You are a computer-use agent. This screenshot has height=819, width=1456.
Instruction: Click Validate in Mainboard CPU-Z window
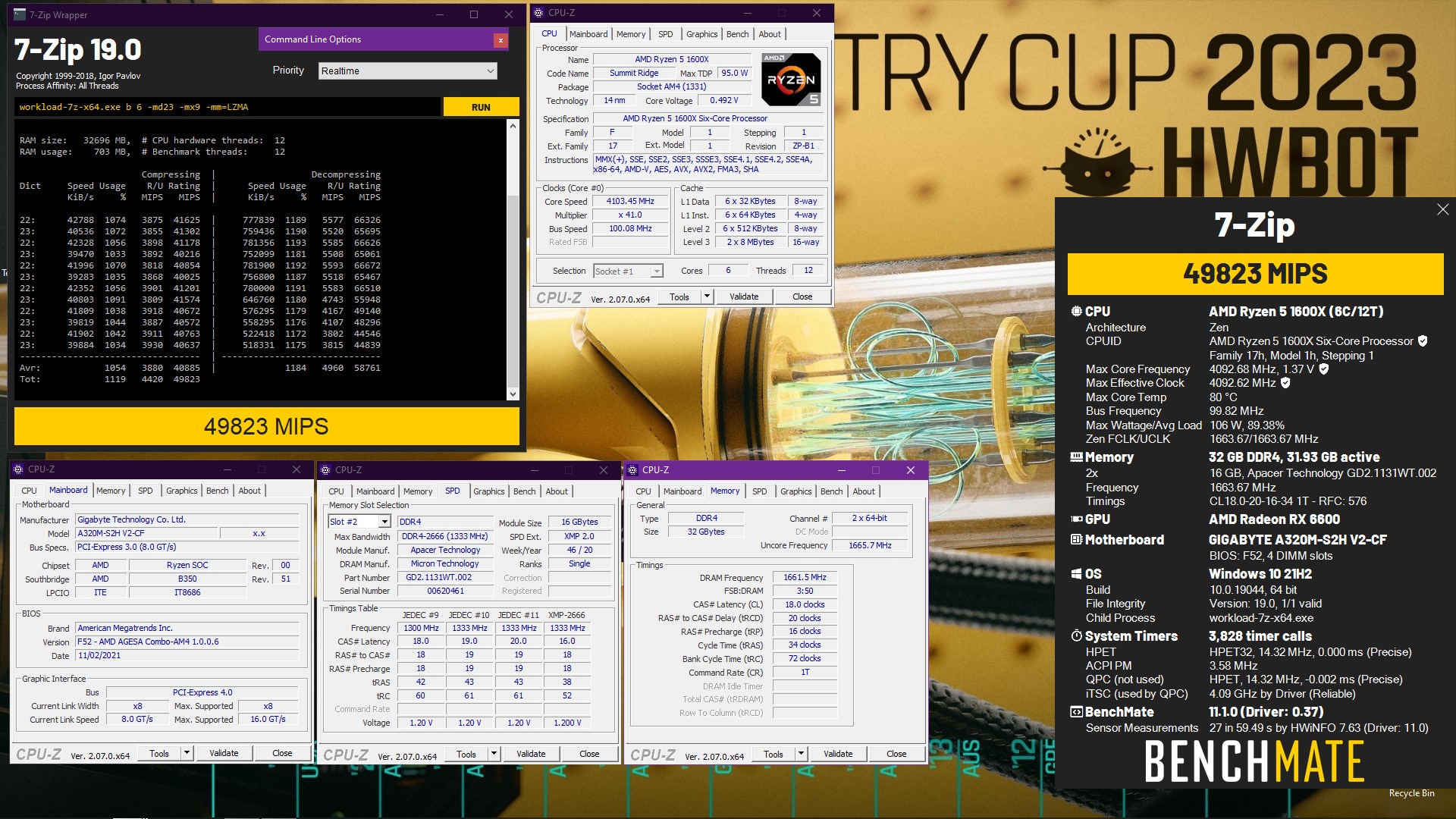224,753
